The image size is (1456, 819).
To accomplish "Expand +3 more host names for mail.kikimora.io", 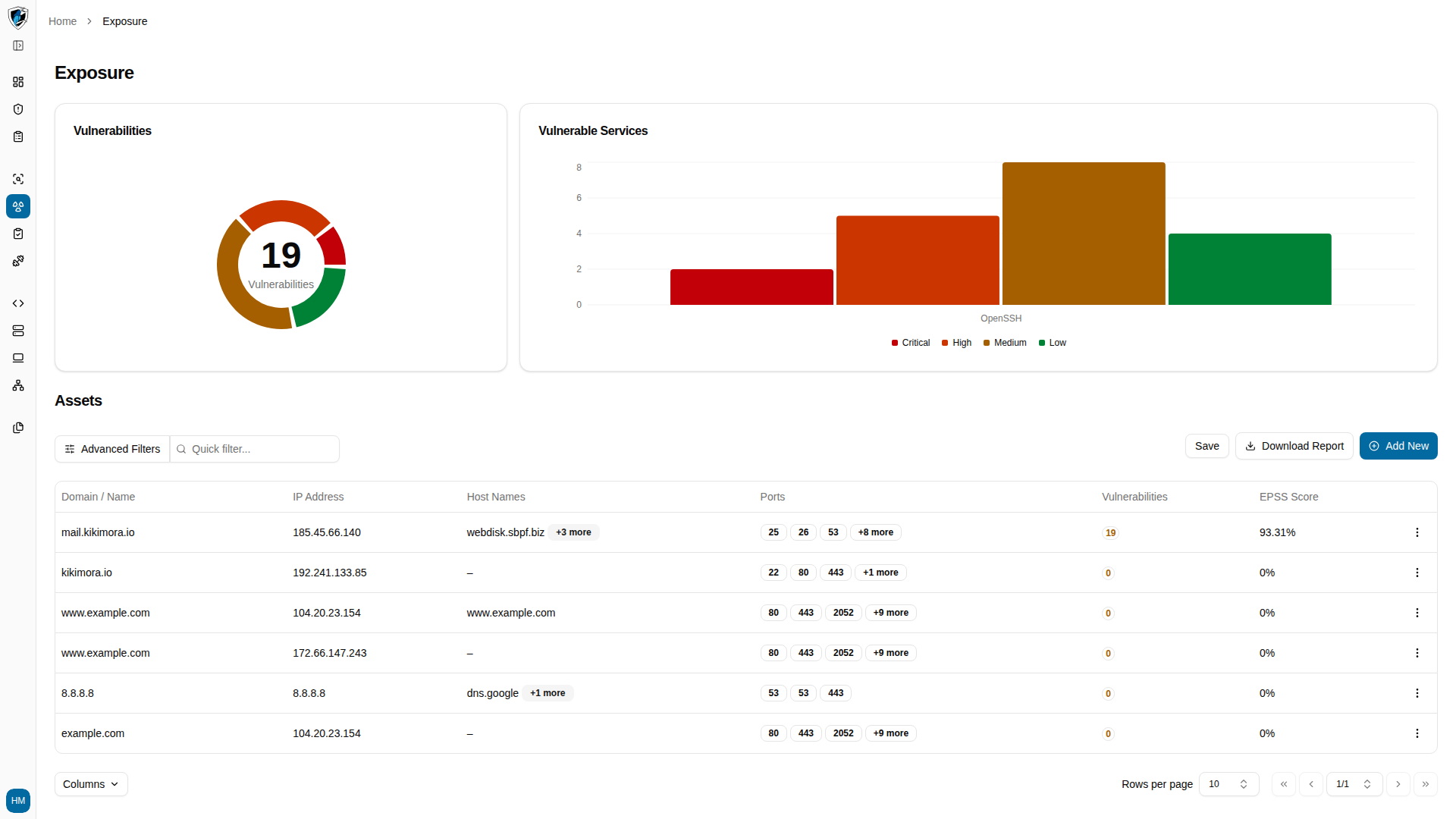I will pyautogui.click(x=573, y=532).
